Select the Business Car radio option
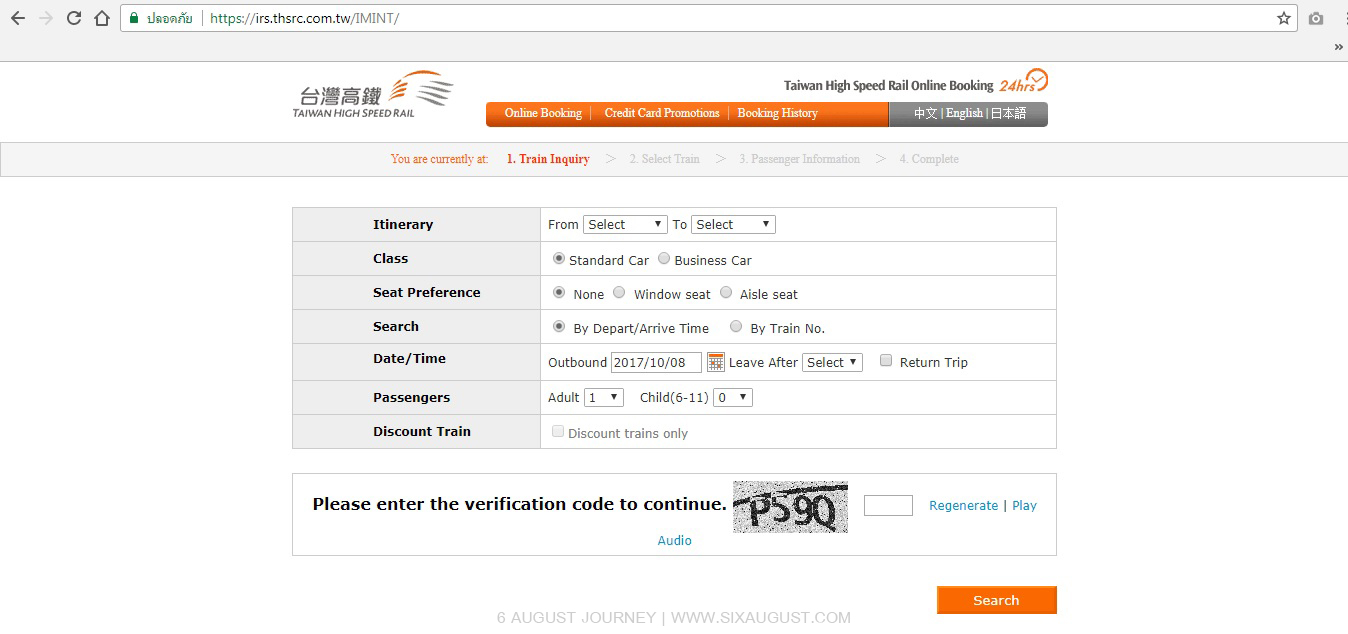1348x634 pixels. click(664, 259)
